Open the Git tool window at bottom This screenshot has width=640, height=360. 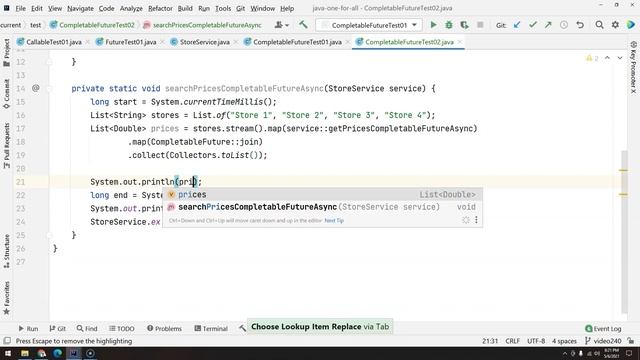pos(58,329)
